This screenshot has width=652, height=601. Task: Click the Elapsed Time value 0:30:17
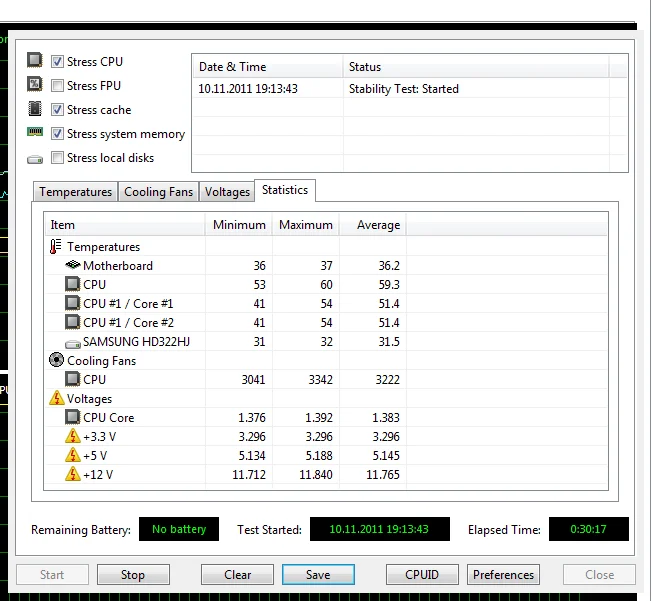pos(589,529)
